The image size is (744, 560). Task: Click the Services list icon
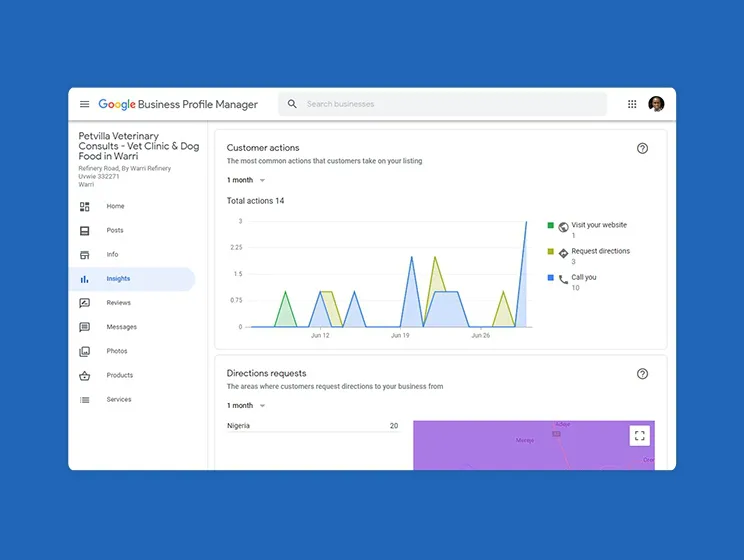click(x=84, y=400)
